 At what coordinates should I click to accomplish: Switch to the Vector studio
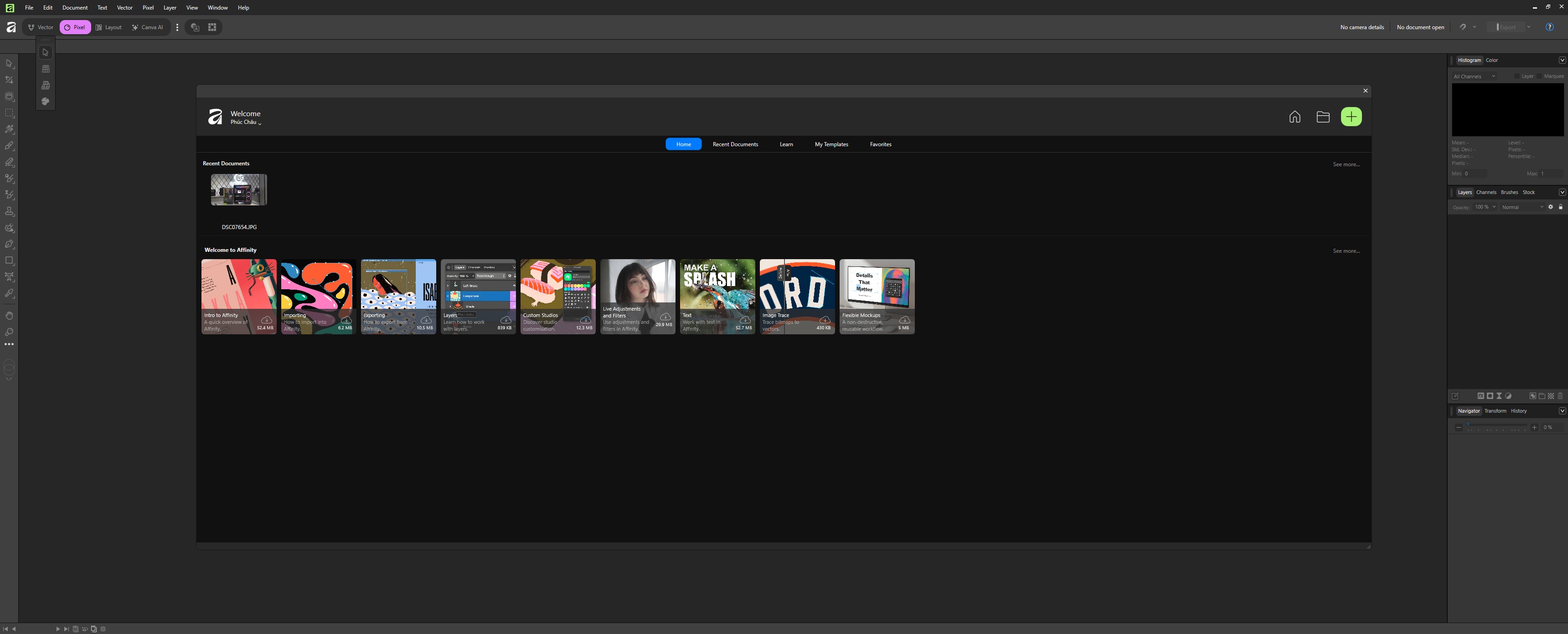(x=41, y=27)
